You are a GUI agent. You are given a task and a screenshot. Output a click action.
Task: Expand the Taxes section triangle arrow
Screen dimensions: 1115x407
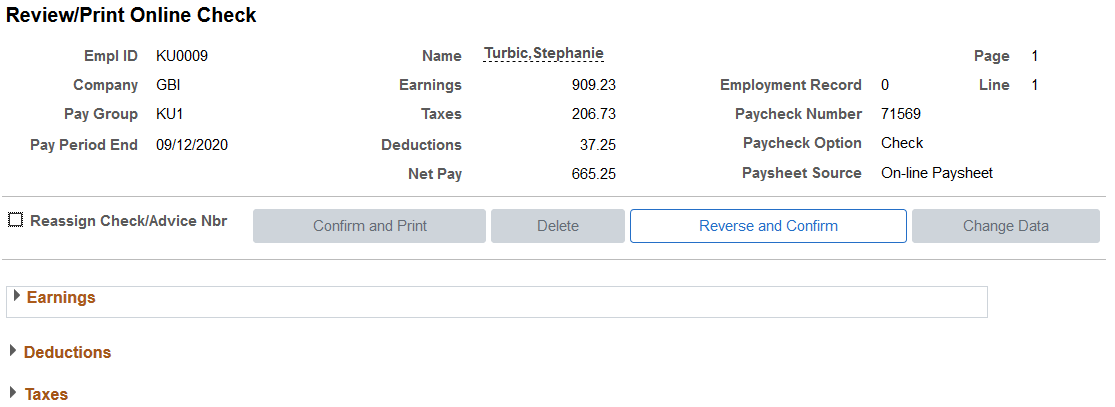point(14,393)
